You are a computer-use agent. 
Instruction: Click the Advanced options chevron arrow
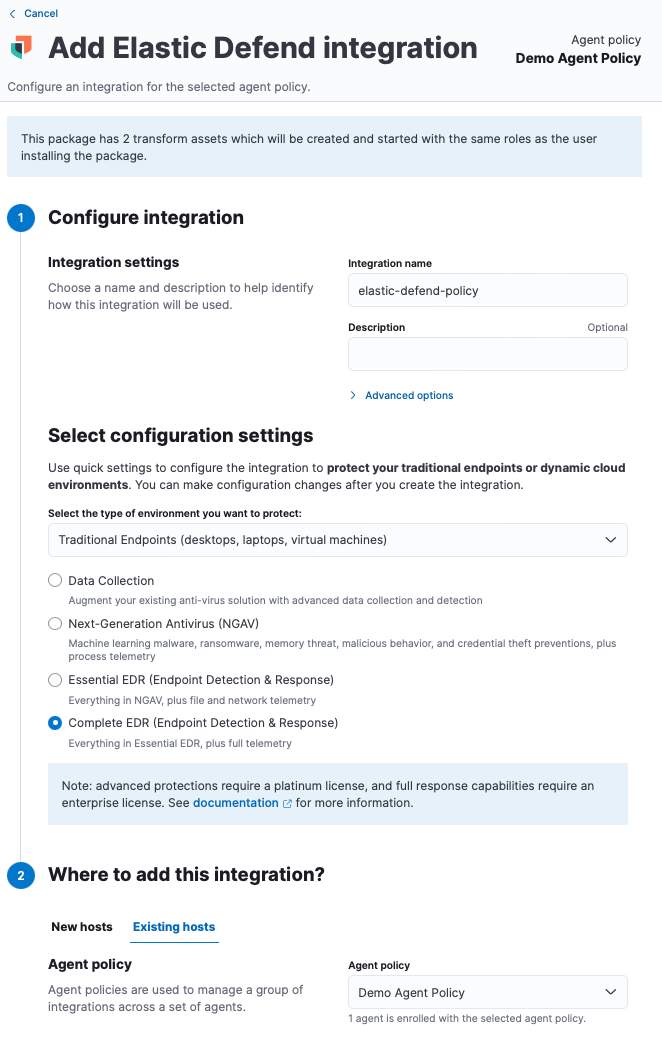pos(354,396)
